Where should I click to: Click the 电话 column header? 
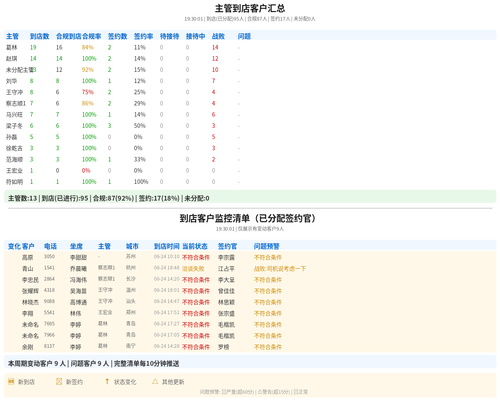click(50, 246)
